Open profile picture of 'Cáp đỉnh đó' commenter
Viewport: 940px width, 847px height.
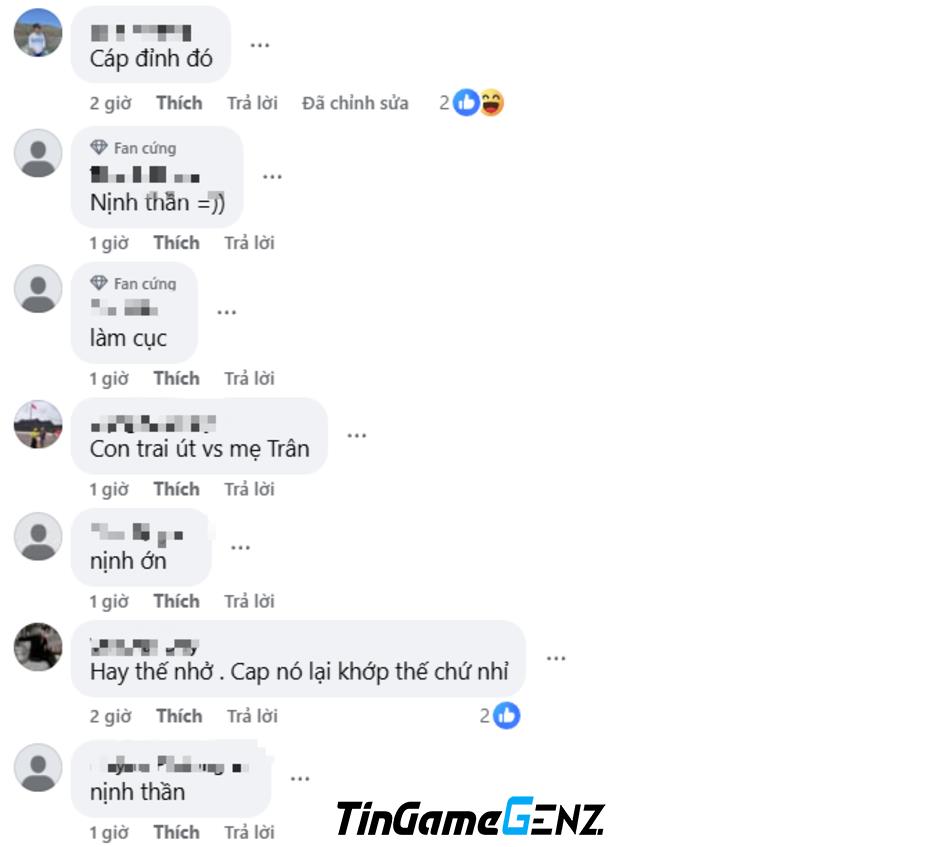point(38,32)
